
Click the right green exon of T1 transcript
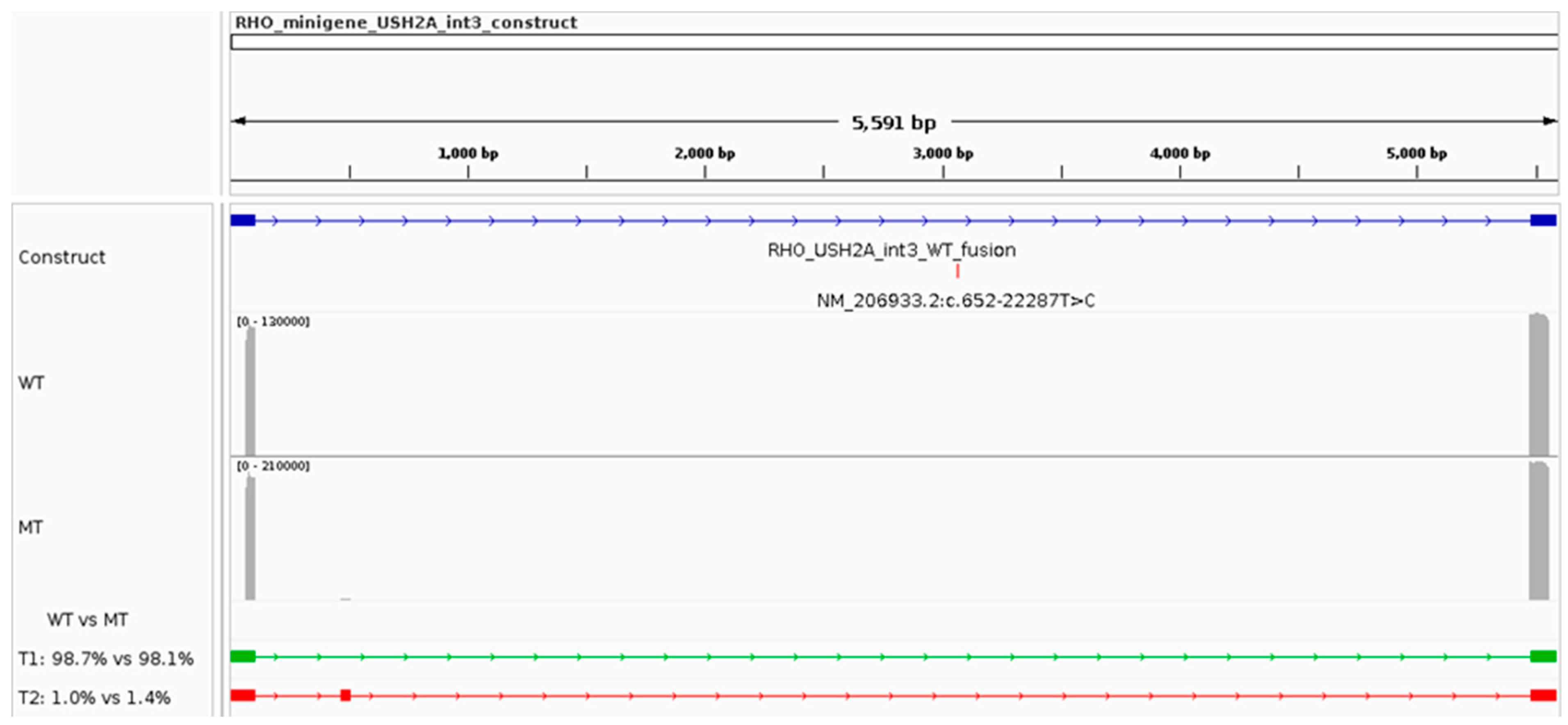click(x=1543, y=656)
